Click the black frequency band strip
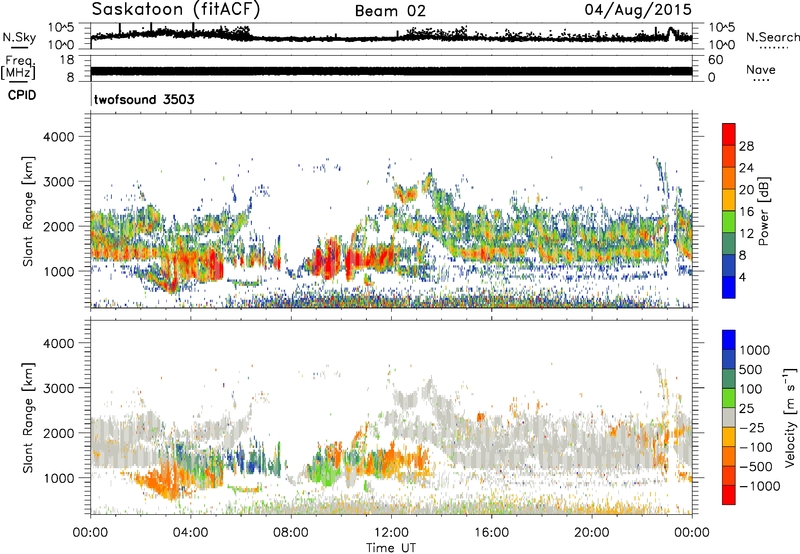The image size is (800, 554). click(391, 71)
